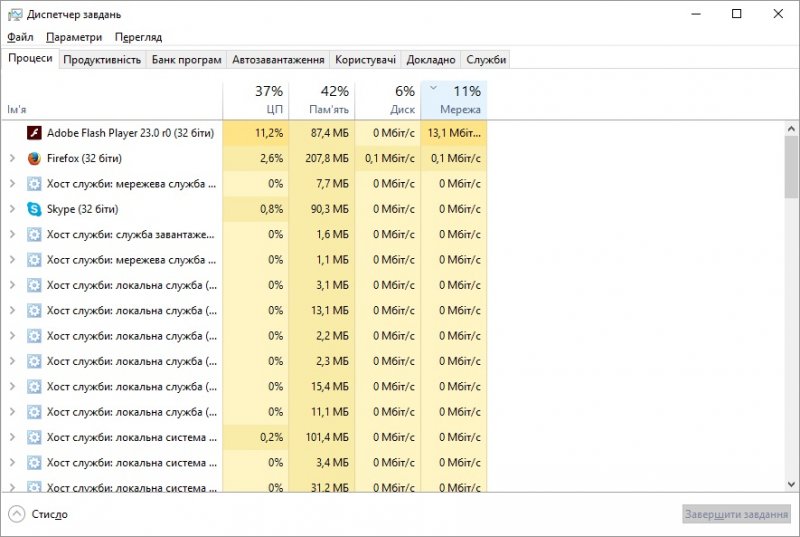Click the Adobe Flash Player process icon
800x537 pixels.
point(34,133)
